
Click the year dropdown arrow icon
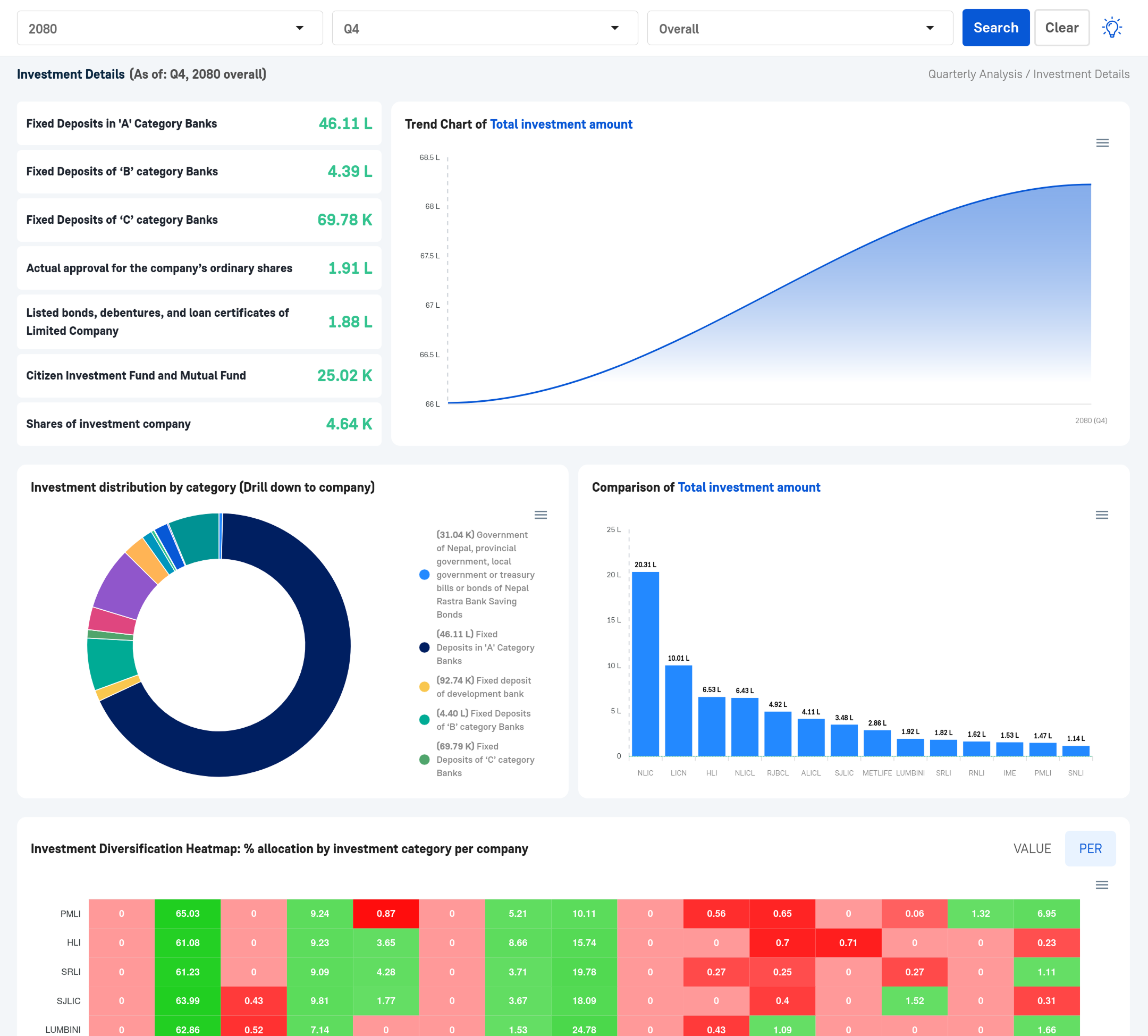pyautogui.click(x=299, y=28)
